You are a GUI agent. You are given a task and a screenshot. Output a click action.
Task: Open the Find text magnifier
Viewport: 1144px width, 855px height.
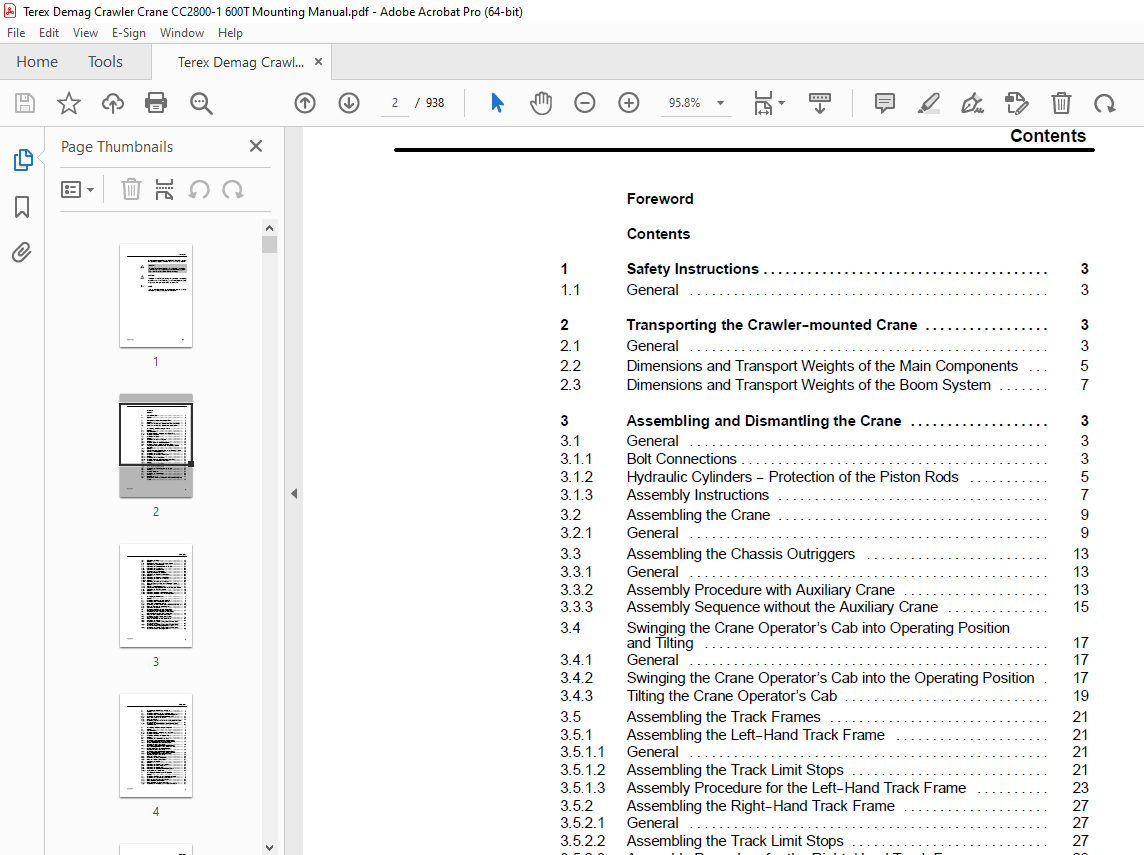201,103
